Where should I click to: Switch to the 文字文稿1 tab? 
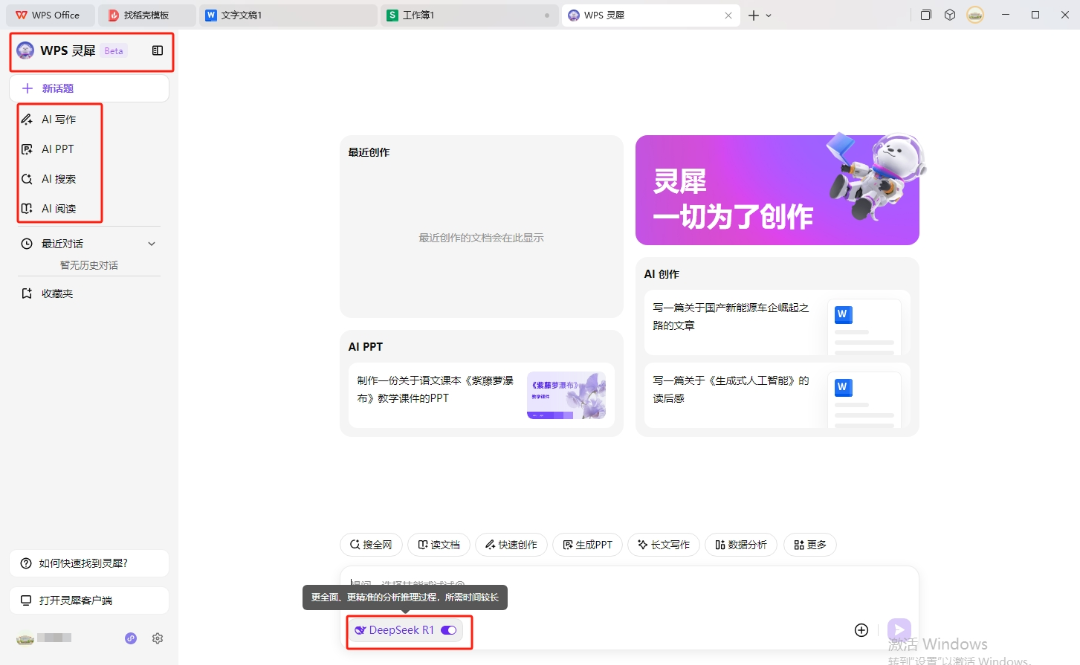(288, 15)
